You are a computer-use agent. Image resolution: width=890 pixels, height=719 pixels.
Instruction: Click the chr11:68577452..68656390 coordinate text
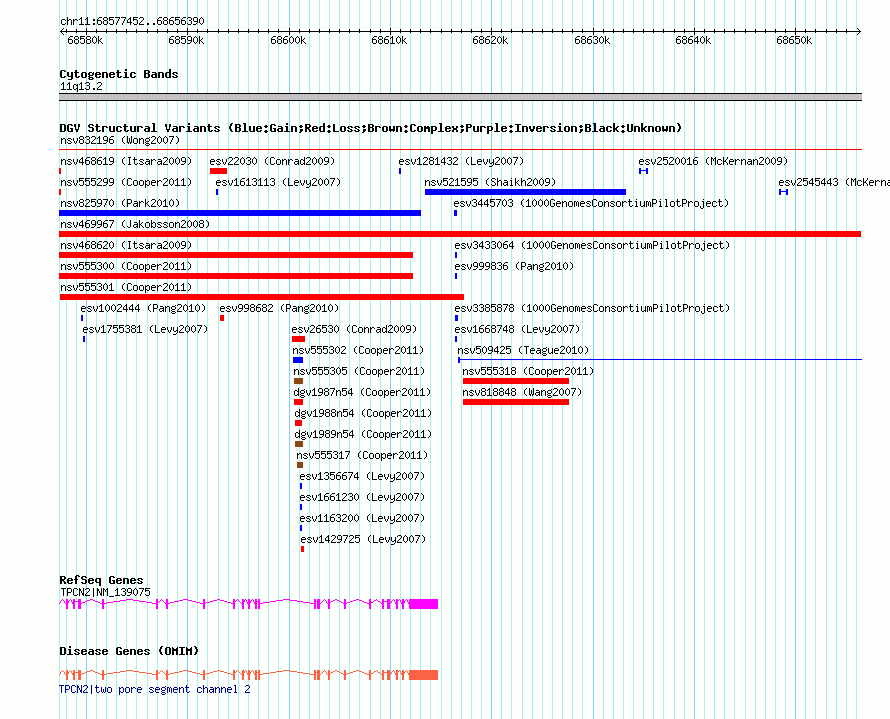132,21
